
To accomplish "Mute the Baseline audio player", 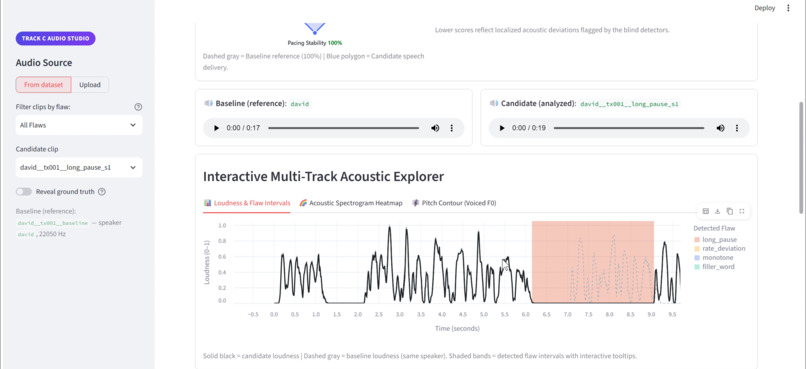I will (x=435, y=128).
